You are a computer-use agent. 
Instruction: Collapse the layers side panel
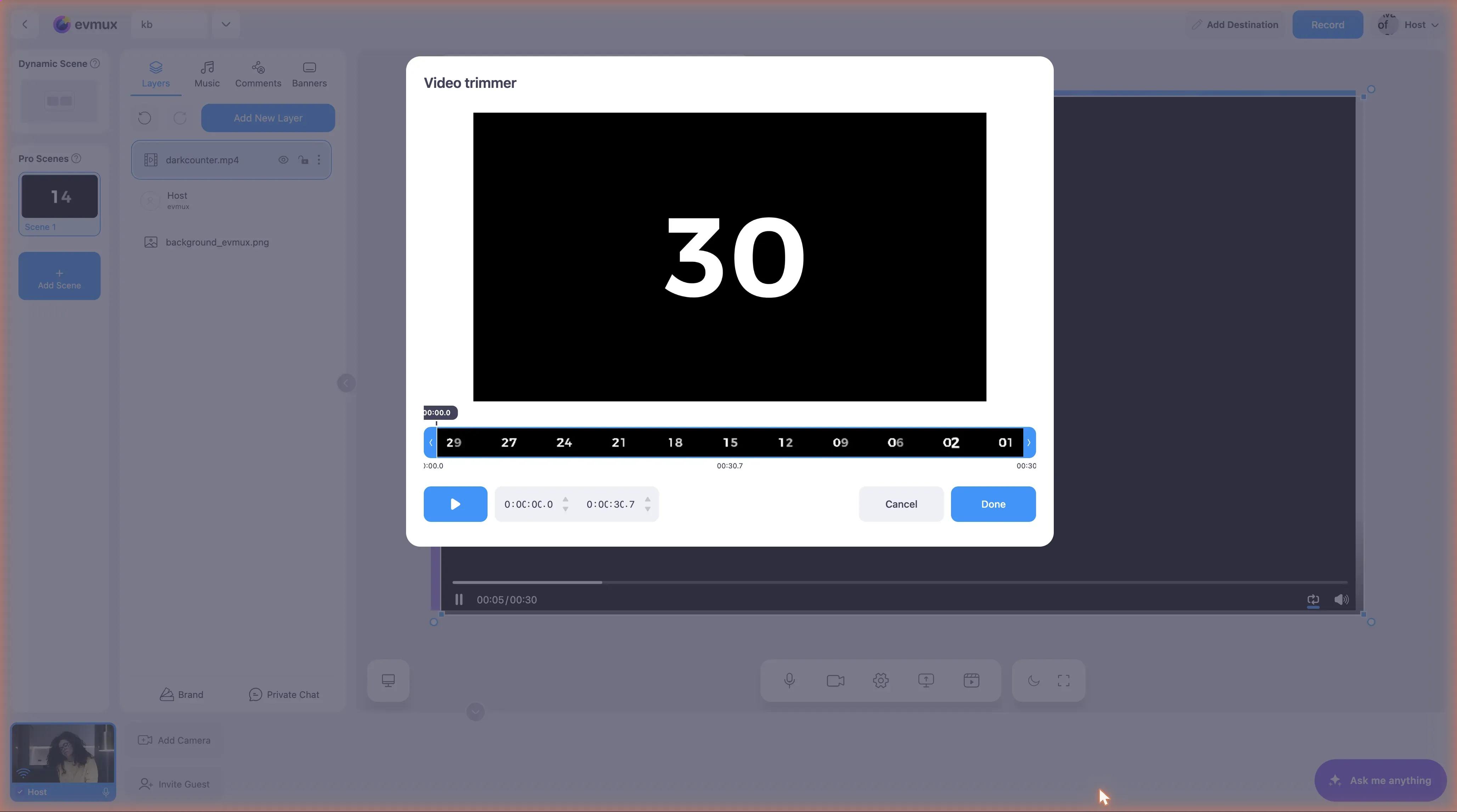point(346,383)
